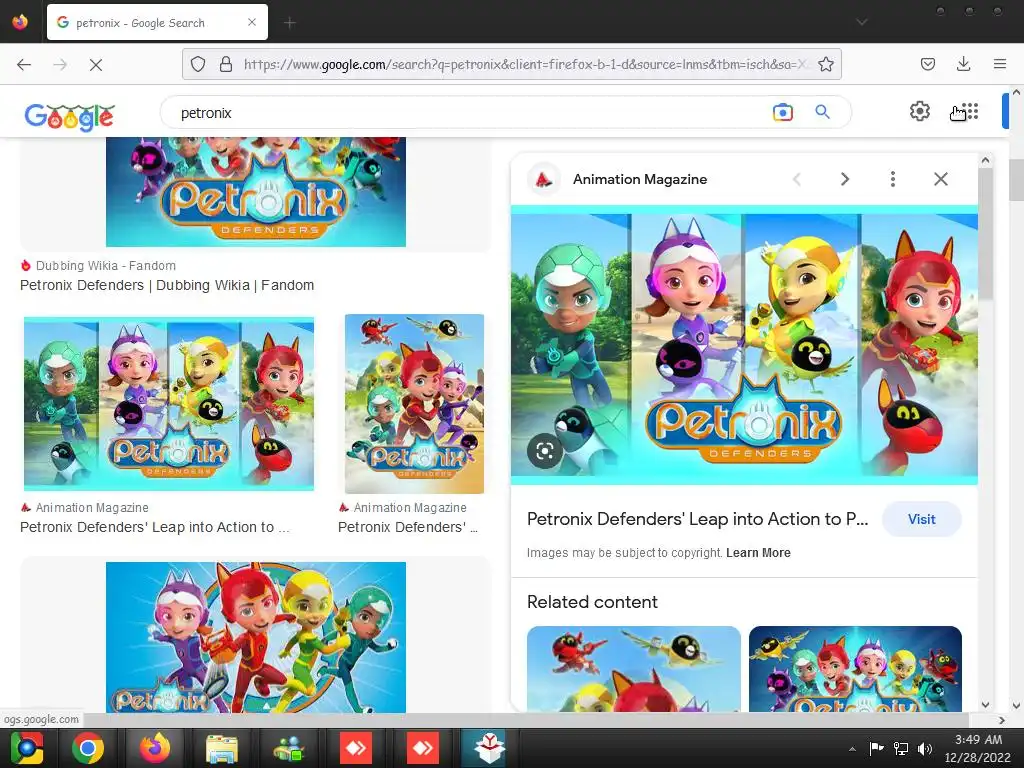The height and width of the screenshot is (768, 1024).
Task: Show site security padlock information
Action: click(226, 64)
